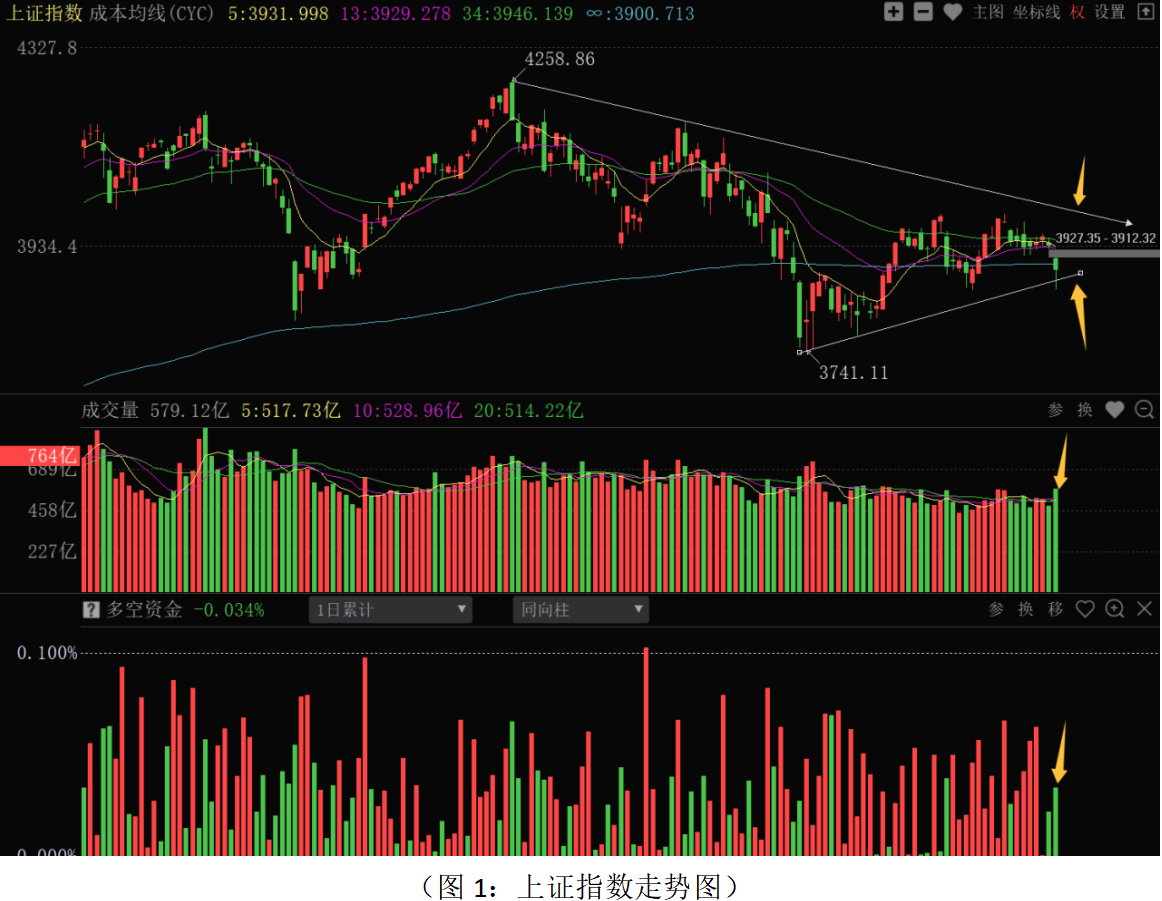Toggle the filled heart in 成交量 panel
This screenshot has height=901, width=1162.
coord(1115,410)
